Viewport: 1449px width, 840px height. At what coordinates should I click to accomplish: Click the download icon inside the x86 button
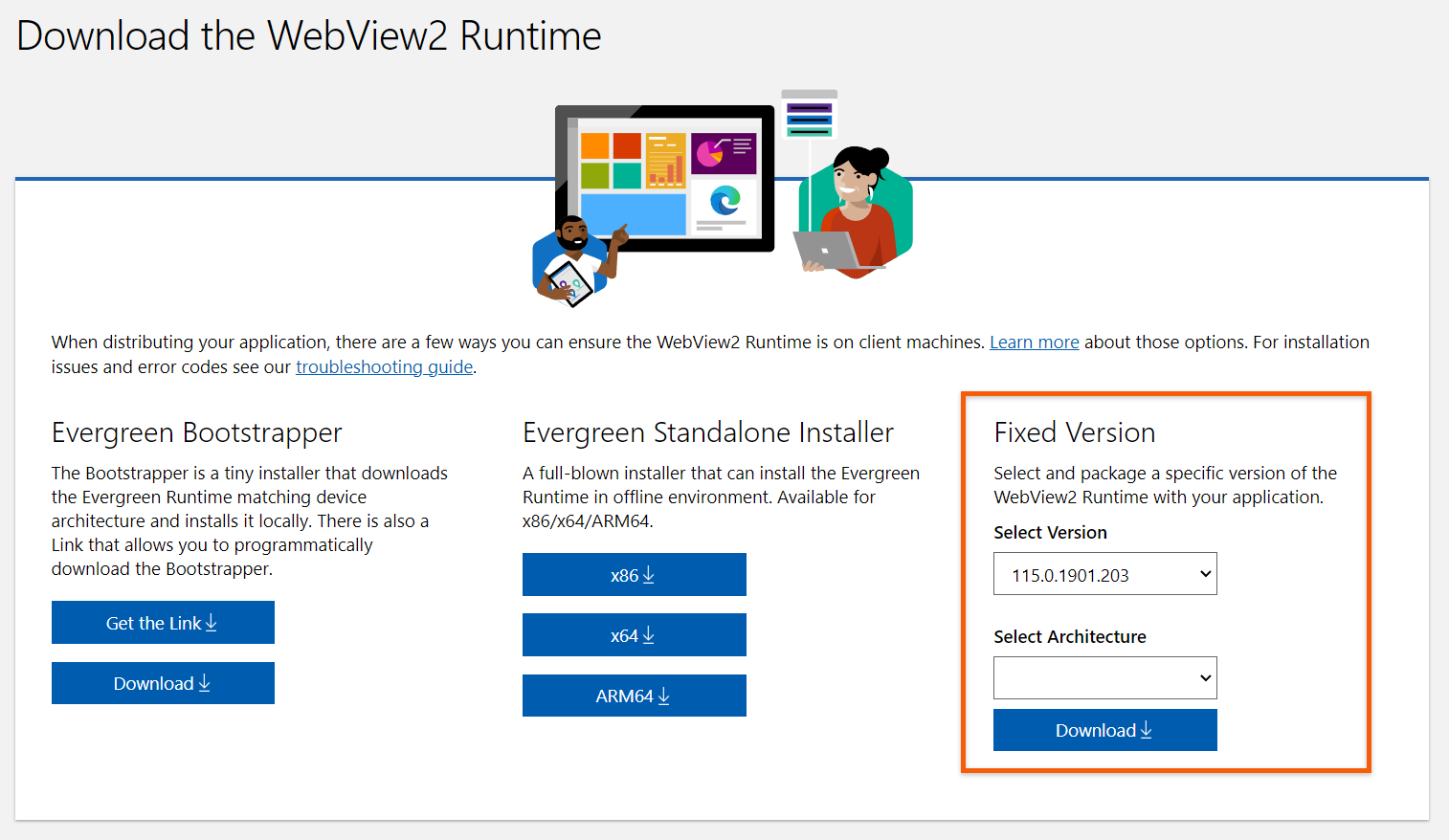pyautogui.click(x=650, y=574)
